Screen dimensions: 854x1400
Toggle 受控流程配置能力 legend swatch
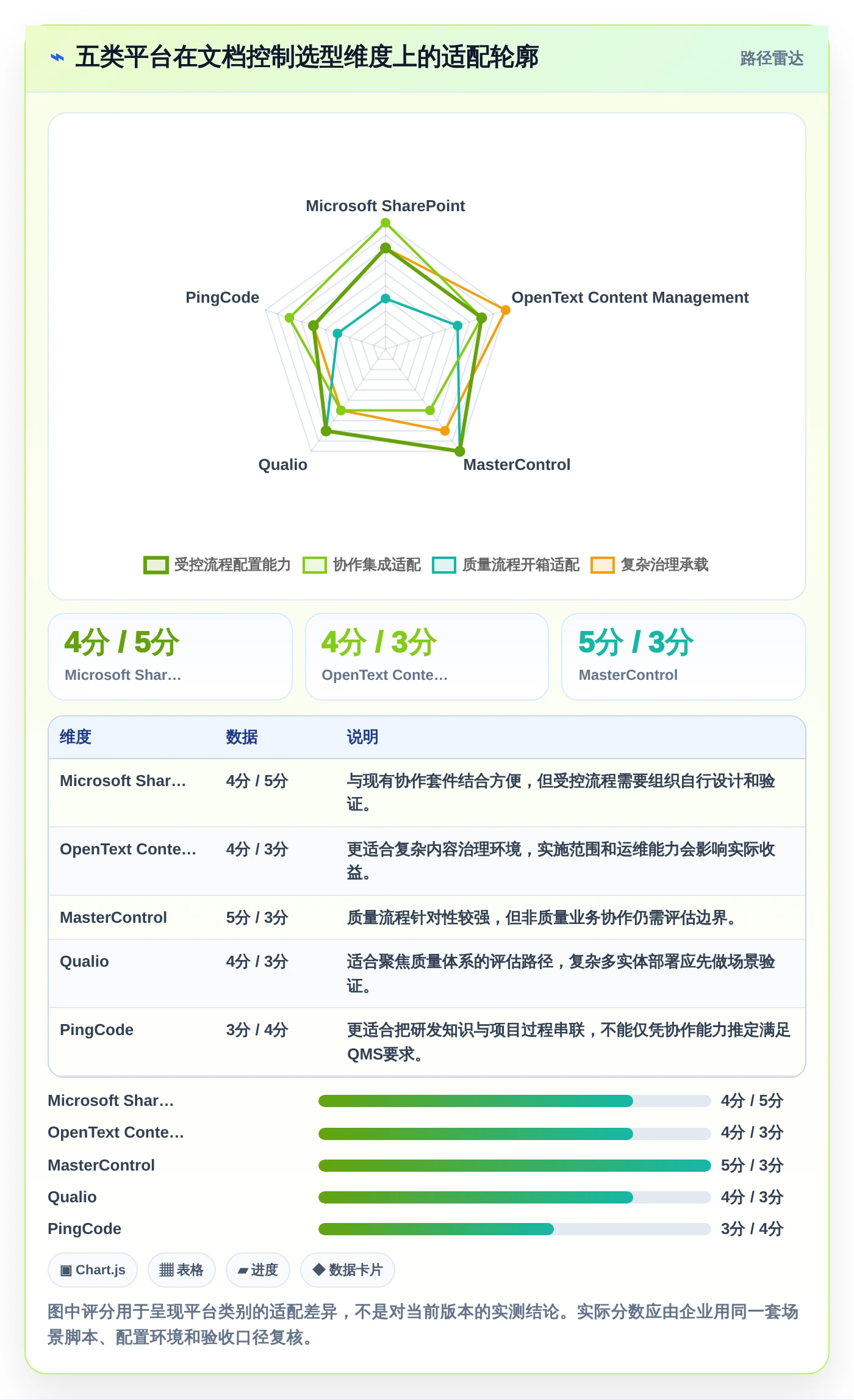156,565
